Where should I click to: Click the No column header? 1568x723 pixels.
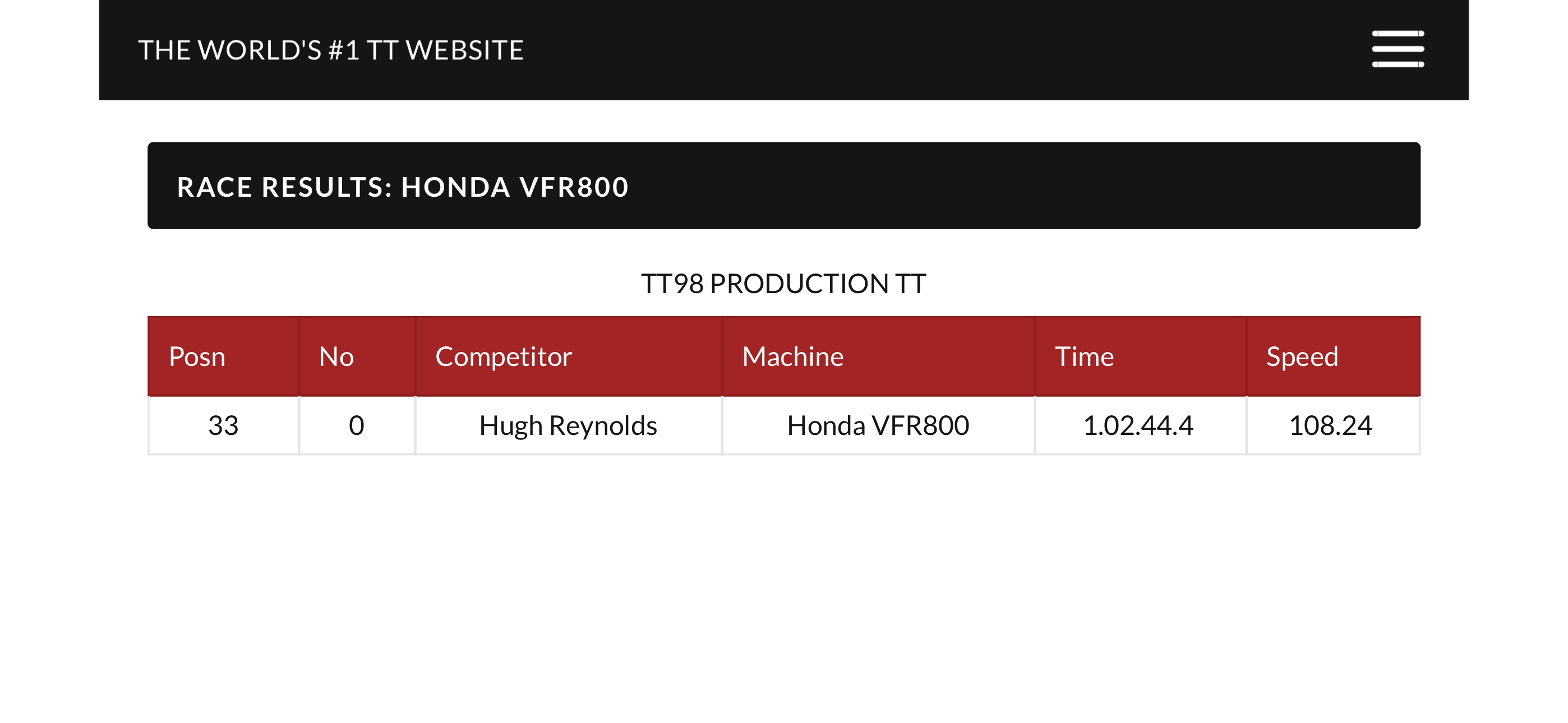pos(357,356)
